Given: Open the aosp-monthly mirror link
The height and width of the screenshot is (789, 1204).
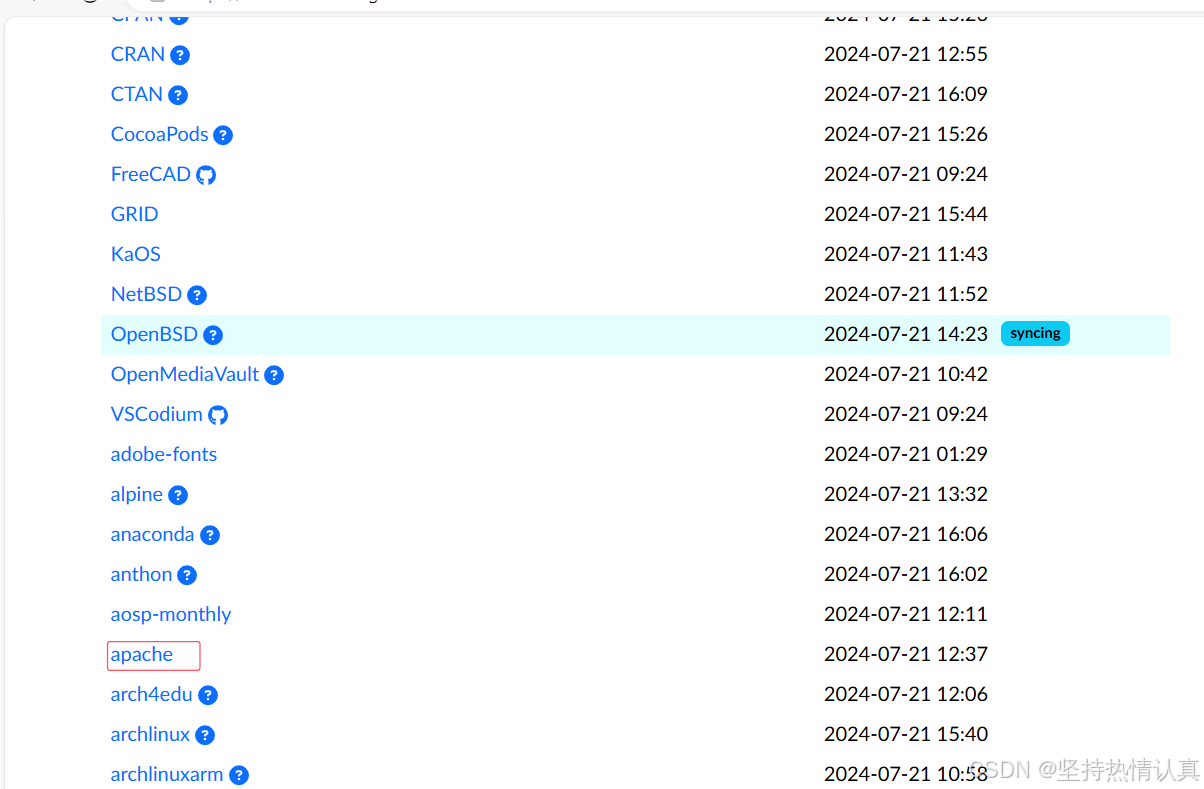Looking at the screenshot, I should coord(171,614).
